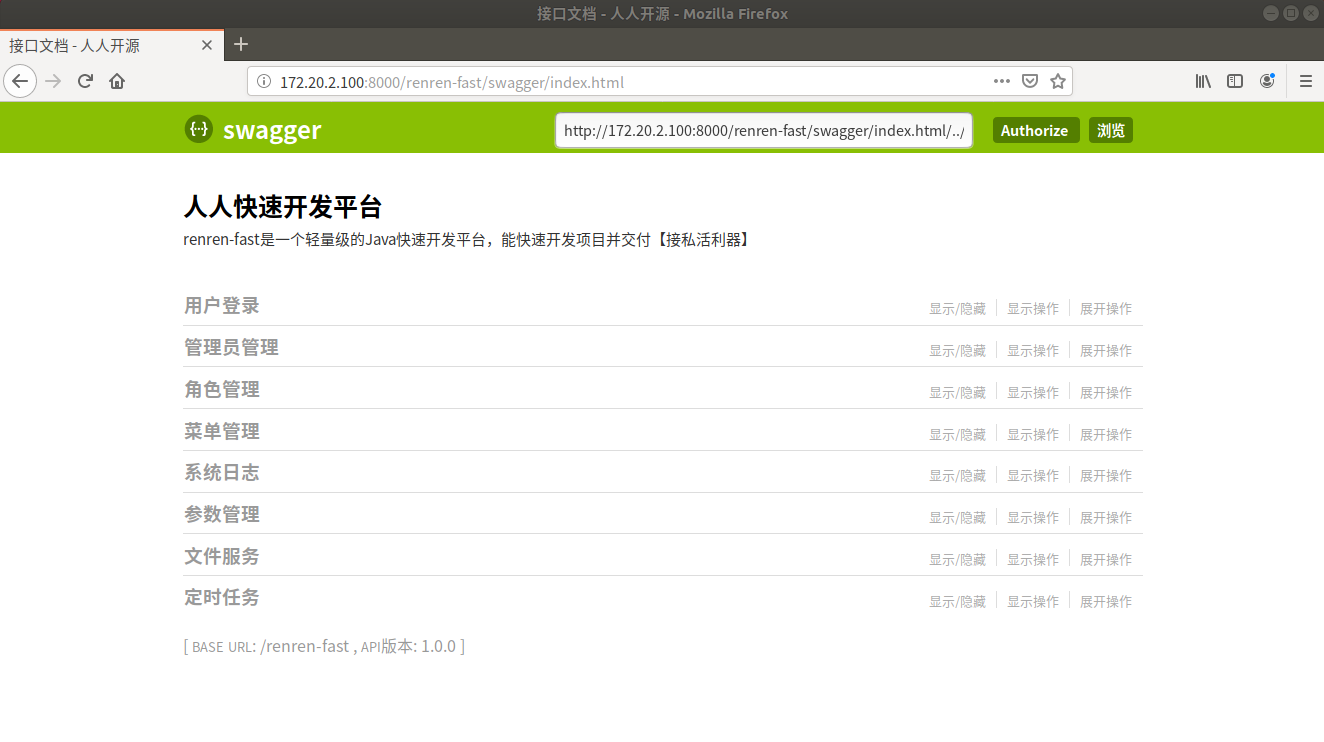
Task: Expand the 用户登录 section heading
Action: click(222, 305)
